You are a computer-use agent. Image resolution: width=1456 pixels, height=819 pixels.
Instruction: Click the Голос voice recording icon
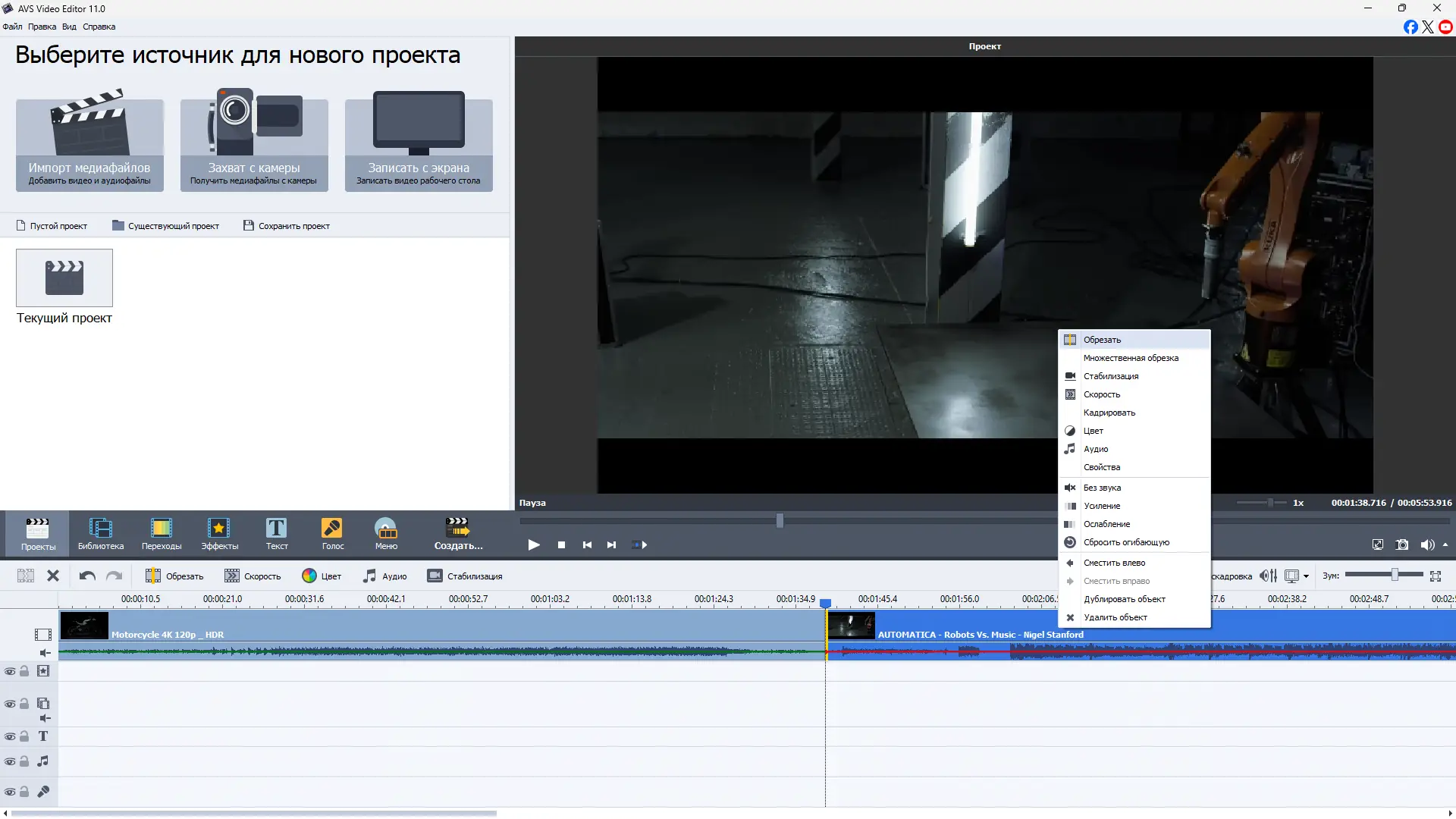[x=332, y=533]
